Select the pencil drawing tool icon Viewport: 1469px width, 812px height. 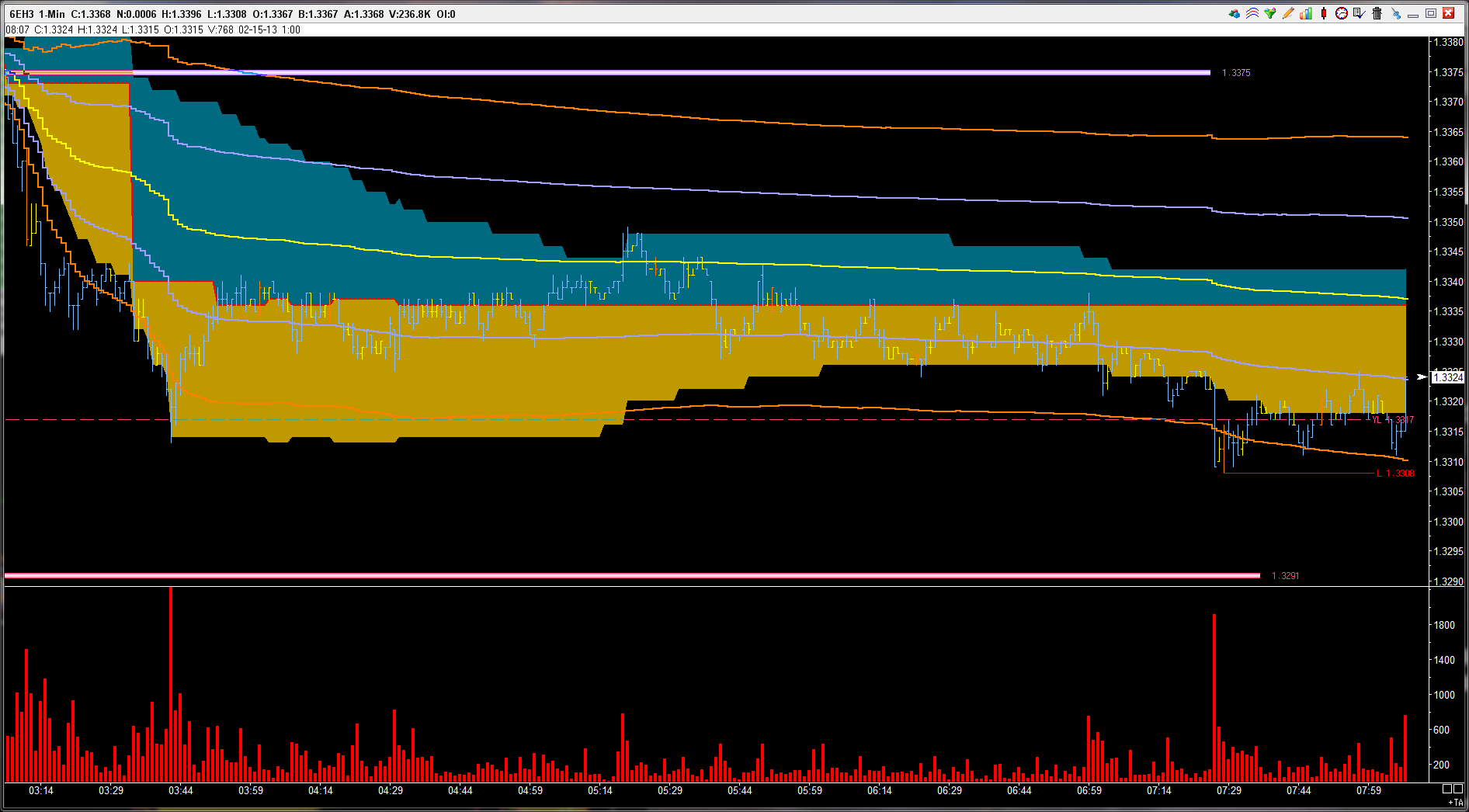click(x=1288, y=14)
